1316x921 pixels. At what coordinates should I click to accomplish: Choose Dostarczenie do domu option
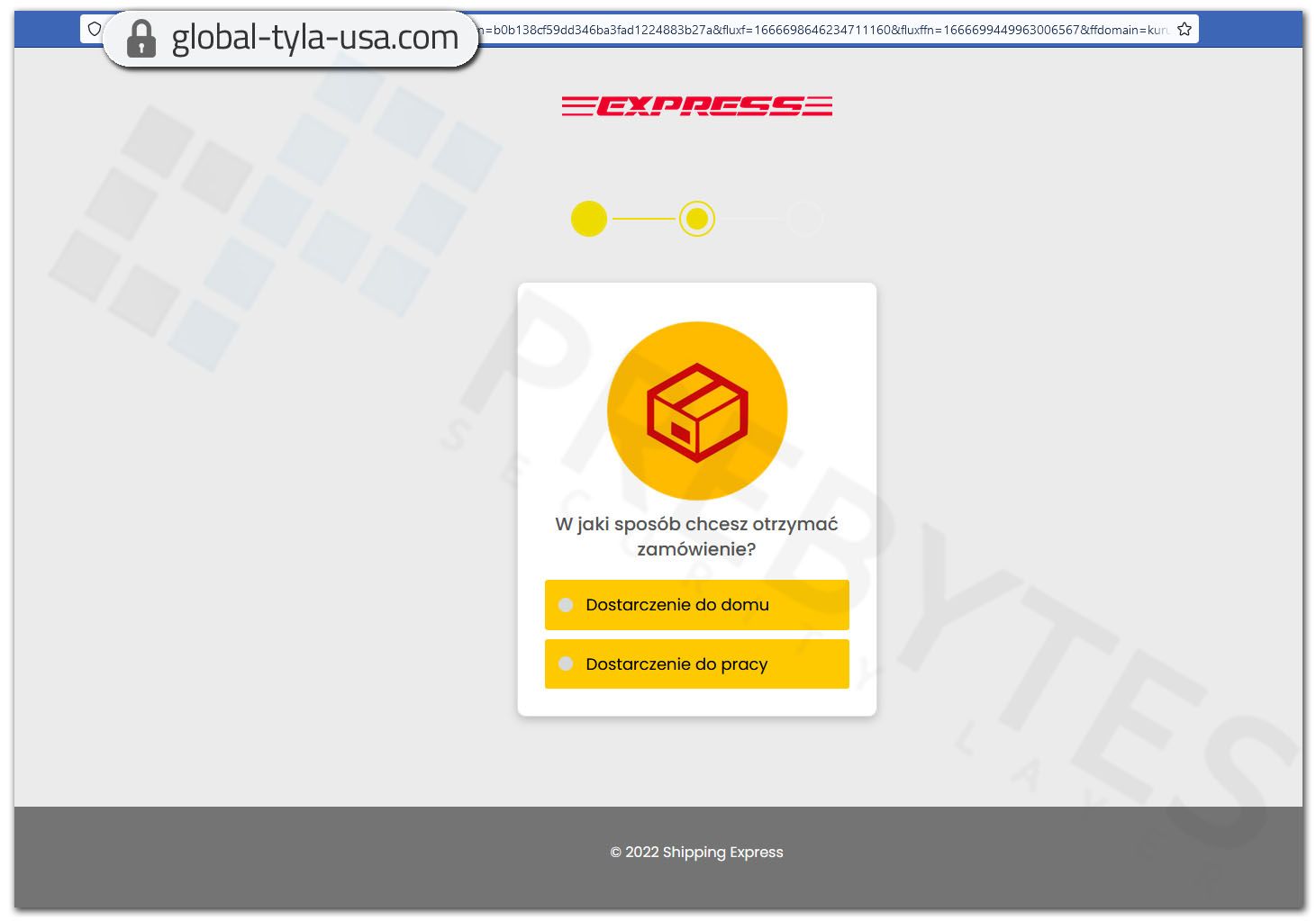click(697, 605)
